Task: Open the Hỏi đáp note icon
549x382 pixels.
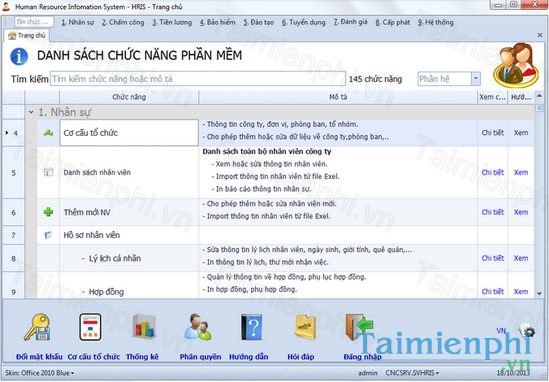Action: (305, 327)
